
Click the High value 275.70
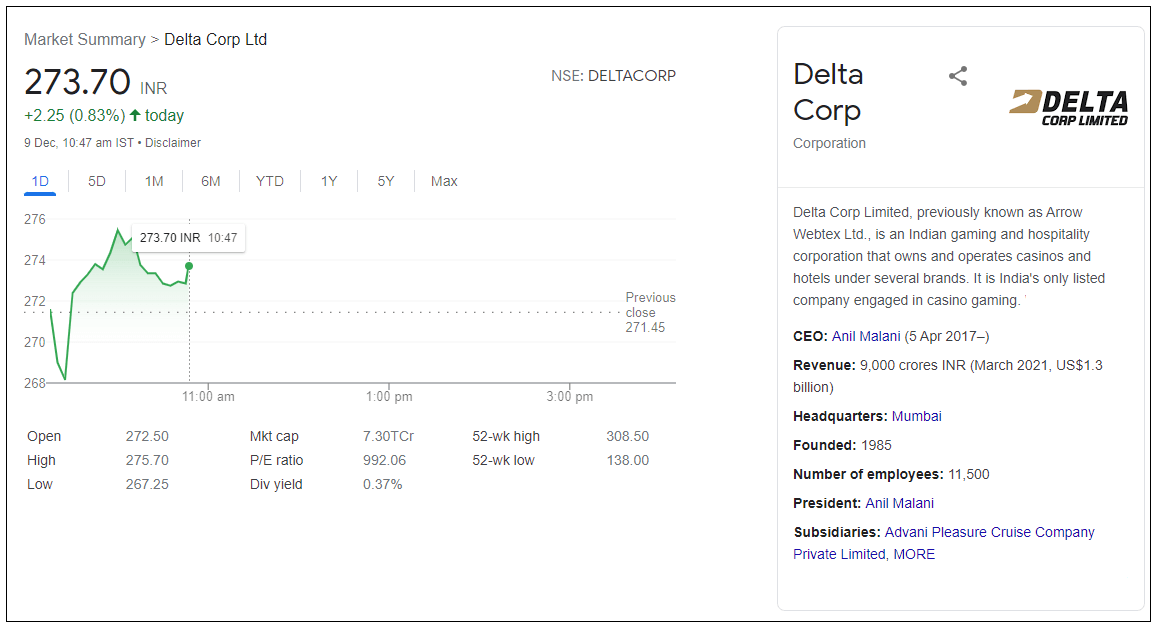tap(147, 460)
